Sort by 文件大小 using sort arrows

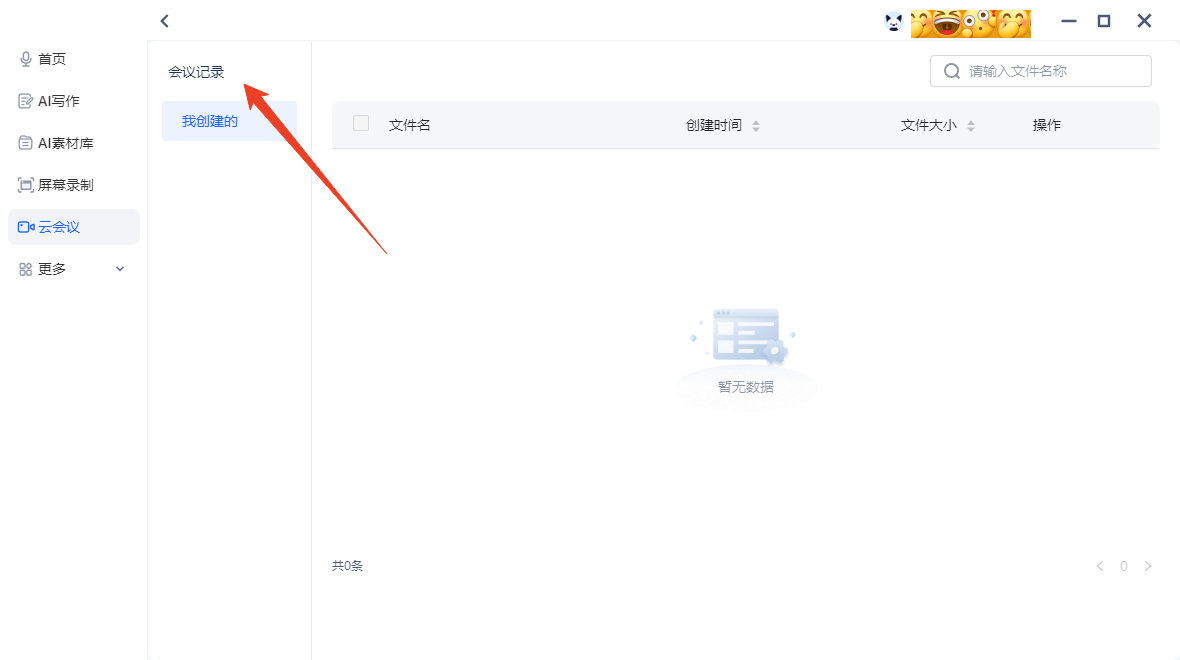971,126
